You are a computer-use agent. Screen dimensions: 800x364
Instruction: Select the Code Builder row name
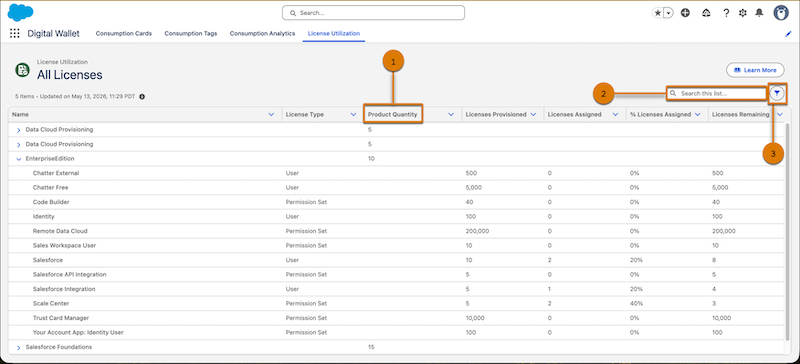[x=51, y=202]
